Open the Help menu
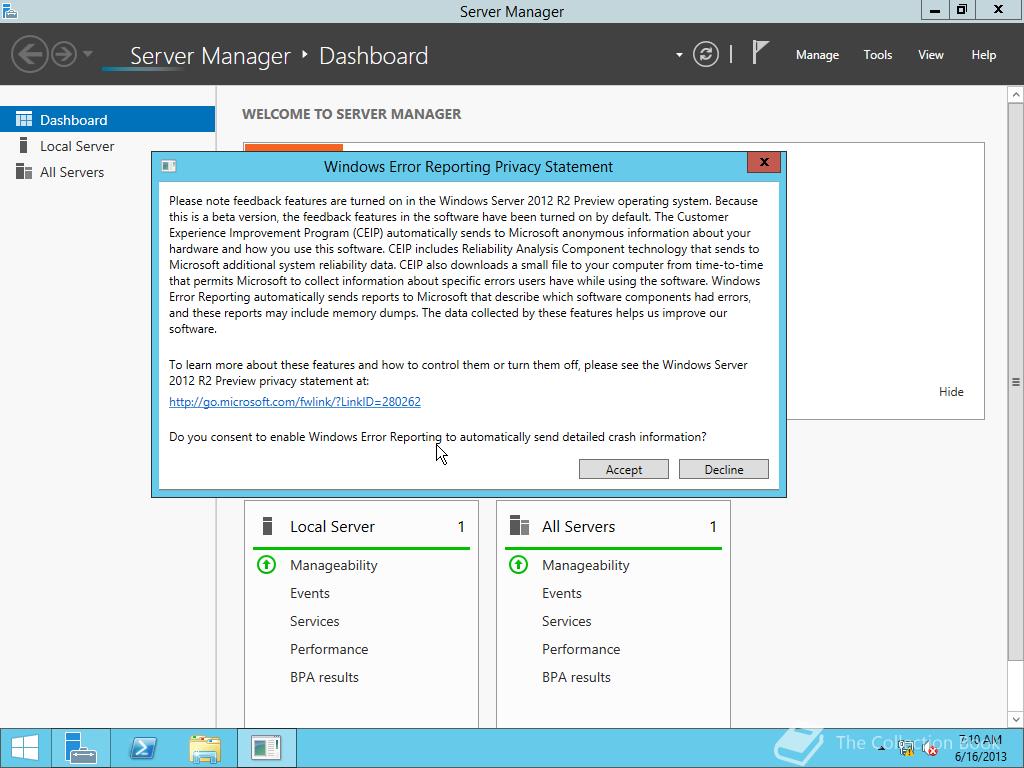Screen dimensions: 1024x768 click(984, 55)
